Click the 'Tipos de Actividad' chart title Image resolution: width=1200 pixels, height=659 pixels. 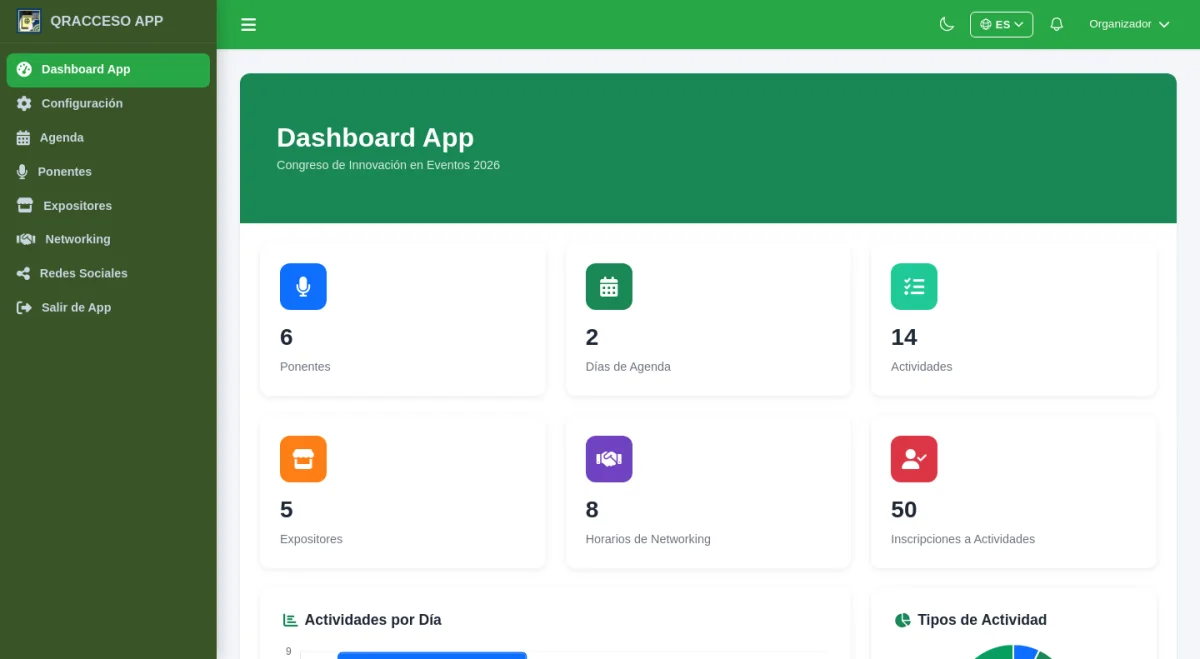point(982,620)
